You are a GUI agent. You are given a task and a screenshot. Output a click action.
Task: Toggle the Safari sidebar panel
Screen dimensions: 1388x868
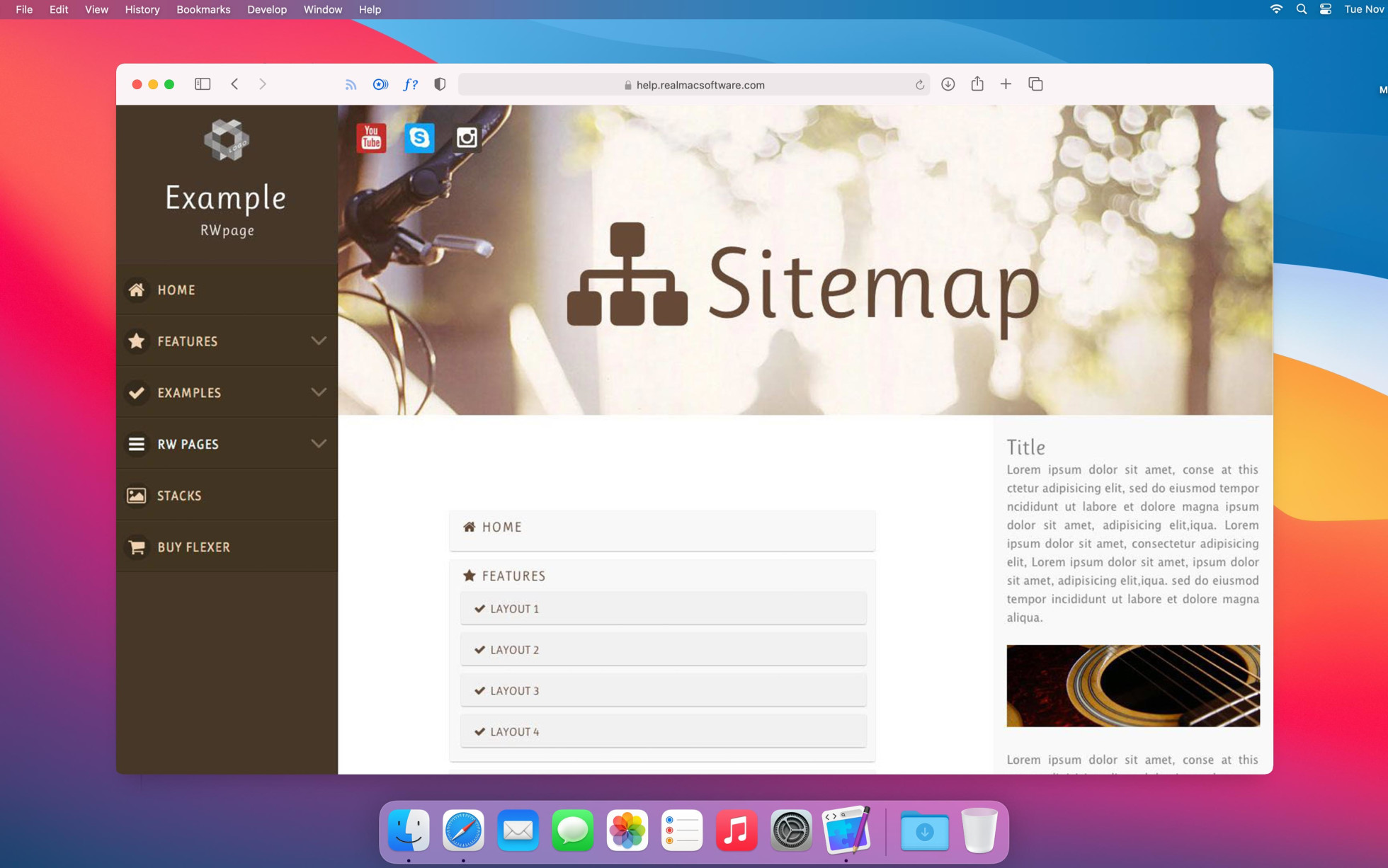(x=202, y=84)
